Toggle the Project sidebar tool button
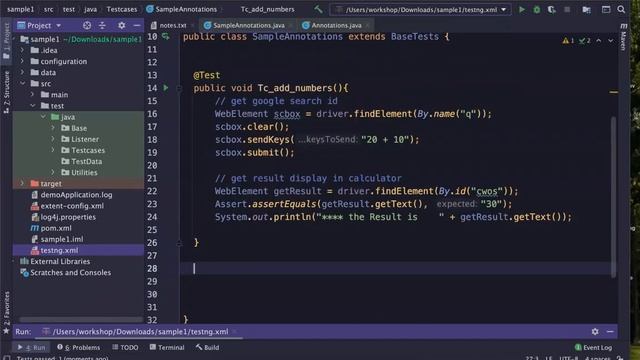 point(7,41)
